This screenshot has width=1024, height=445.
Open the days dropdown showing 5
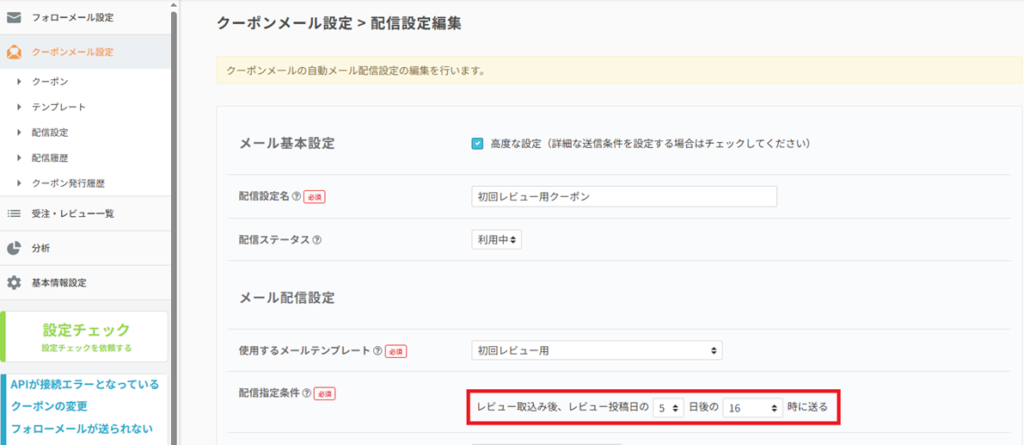pyautogui.click(x=668, y=408)
